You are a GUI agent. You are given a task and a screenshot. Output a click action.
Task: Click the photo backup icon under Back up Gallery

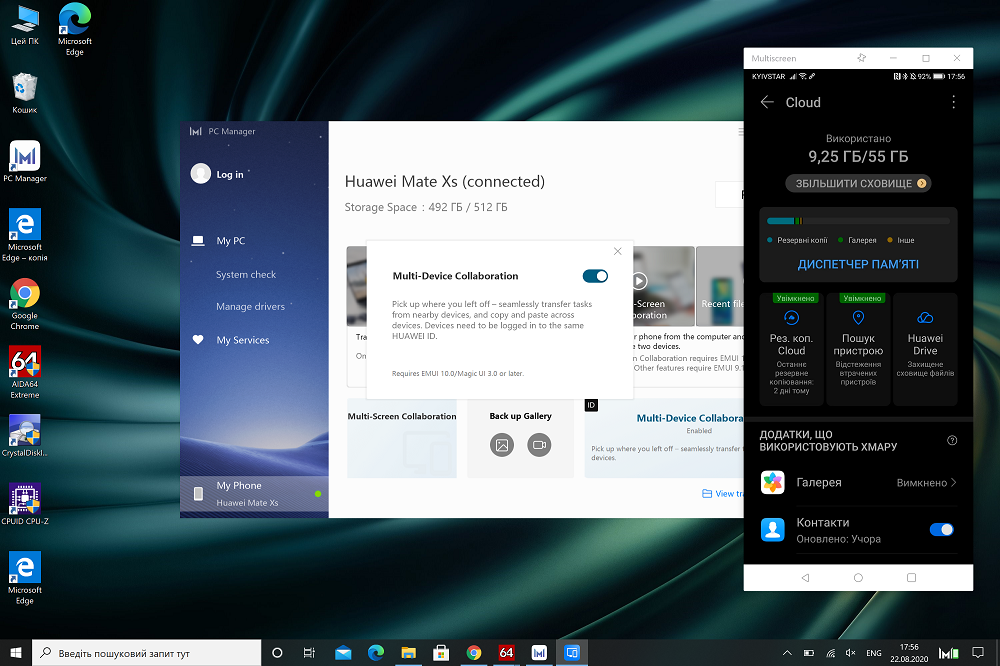coord(502,445)
